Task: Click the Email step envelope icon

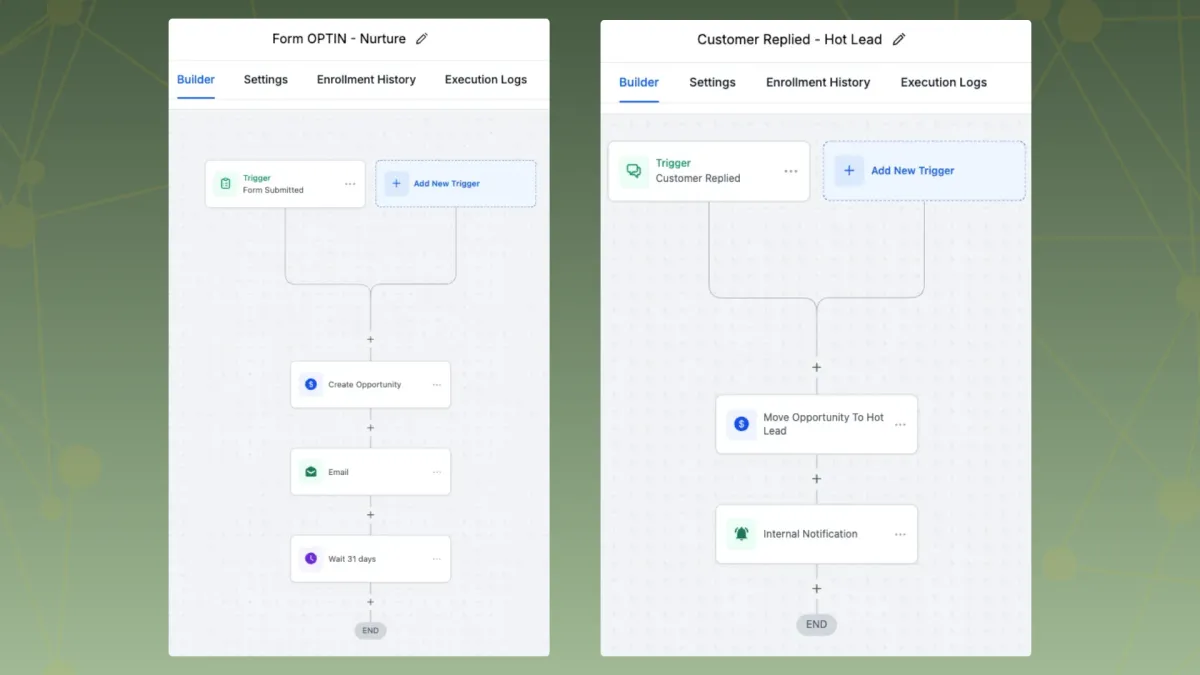Action: (310, 472)
